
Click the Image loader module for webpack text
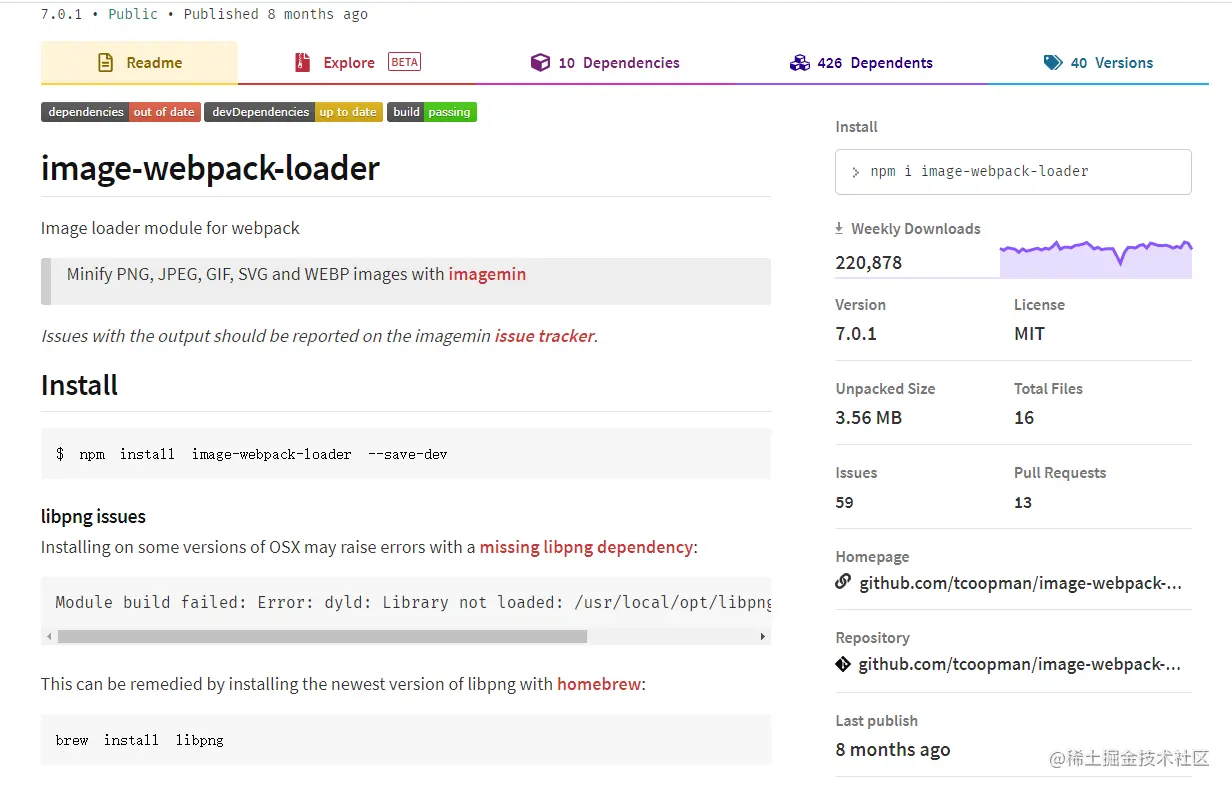point(170,228)
